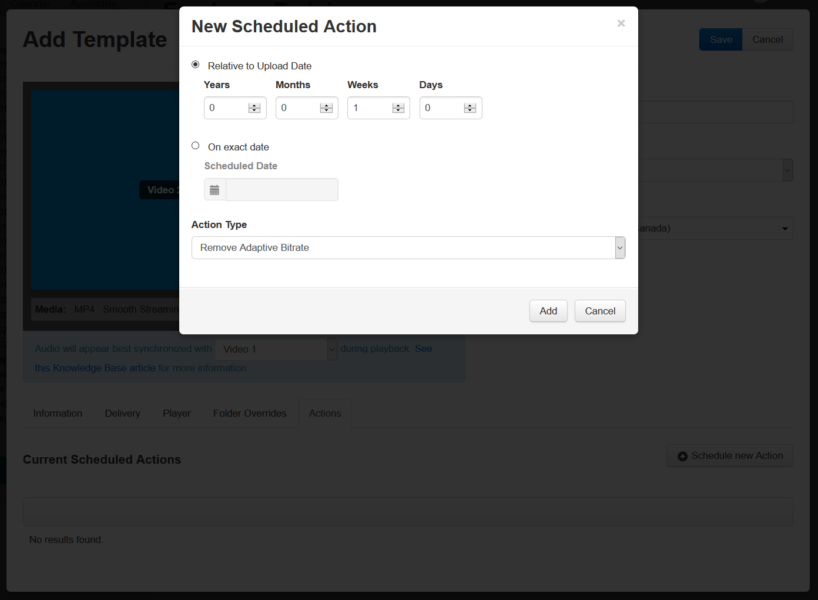Click Cancel in the scheduled action dialog
Screen dimensions: 818x600
600,311
